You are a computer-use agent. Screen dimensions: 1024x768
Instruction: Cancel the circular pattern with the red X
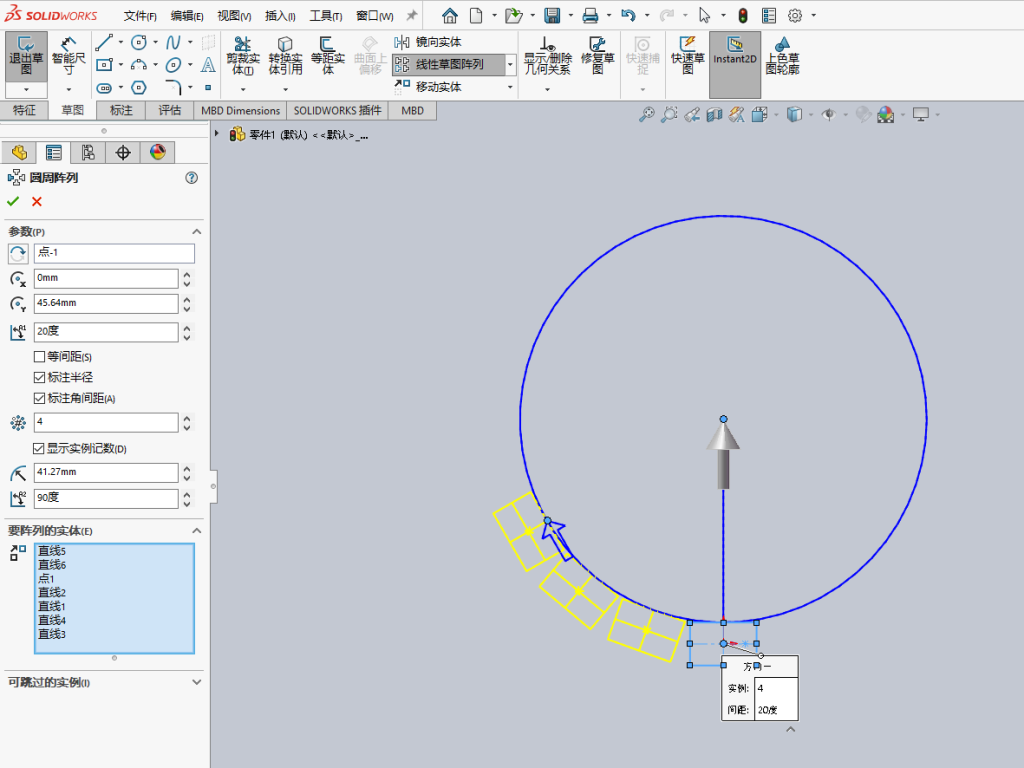tap(37, 202)
